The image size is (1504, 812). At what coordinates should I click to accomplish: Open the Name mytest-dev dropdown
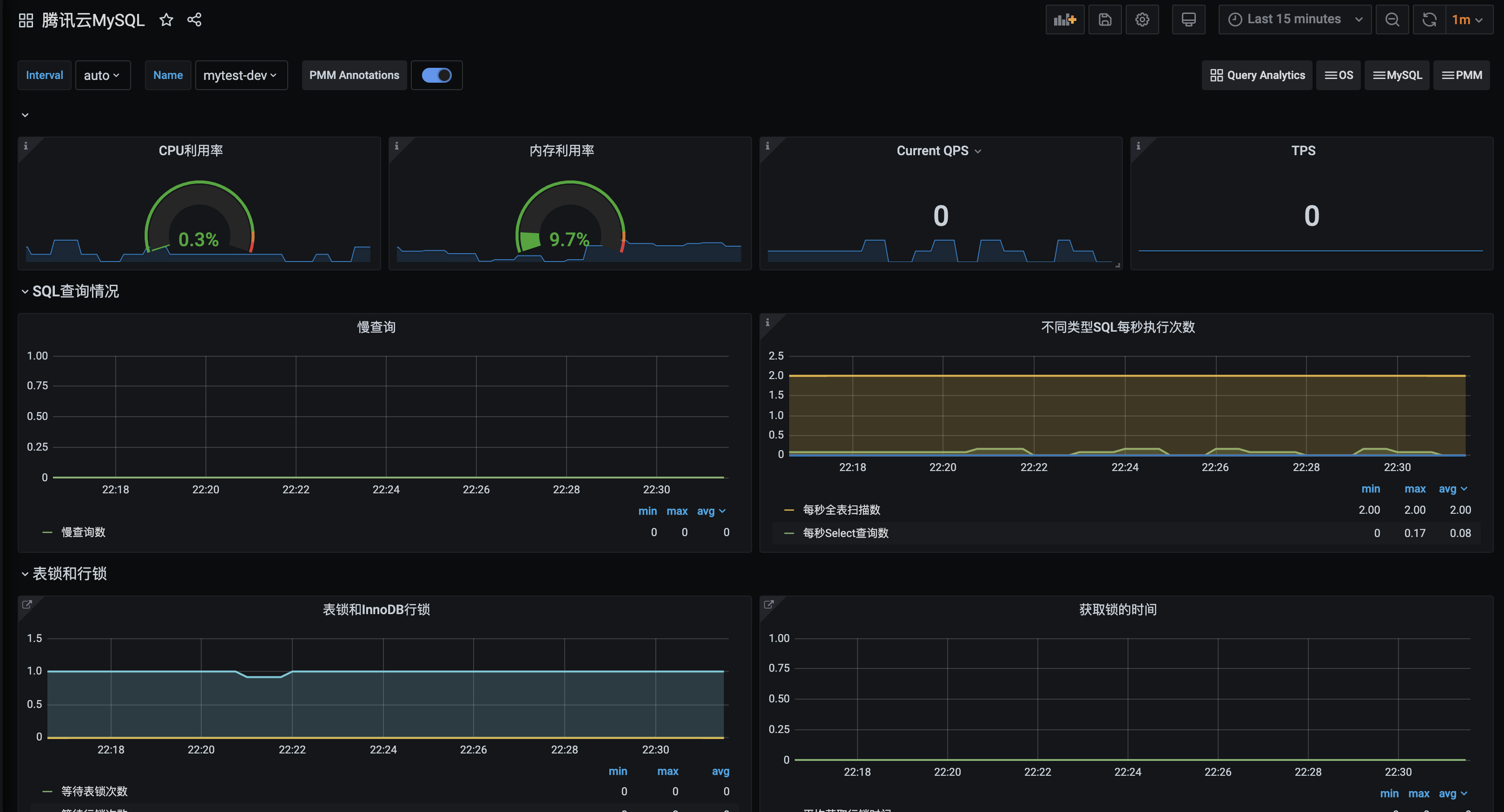pyautogui.click(x=241, y=75)
